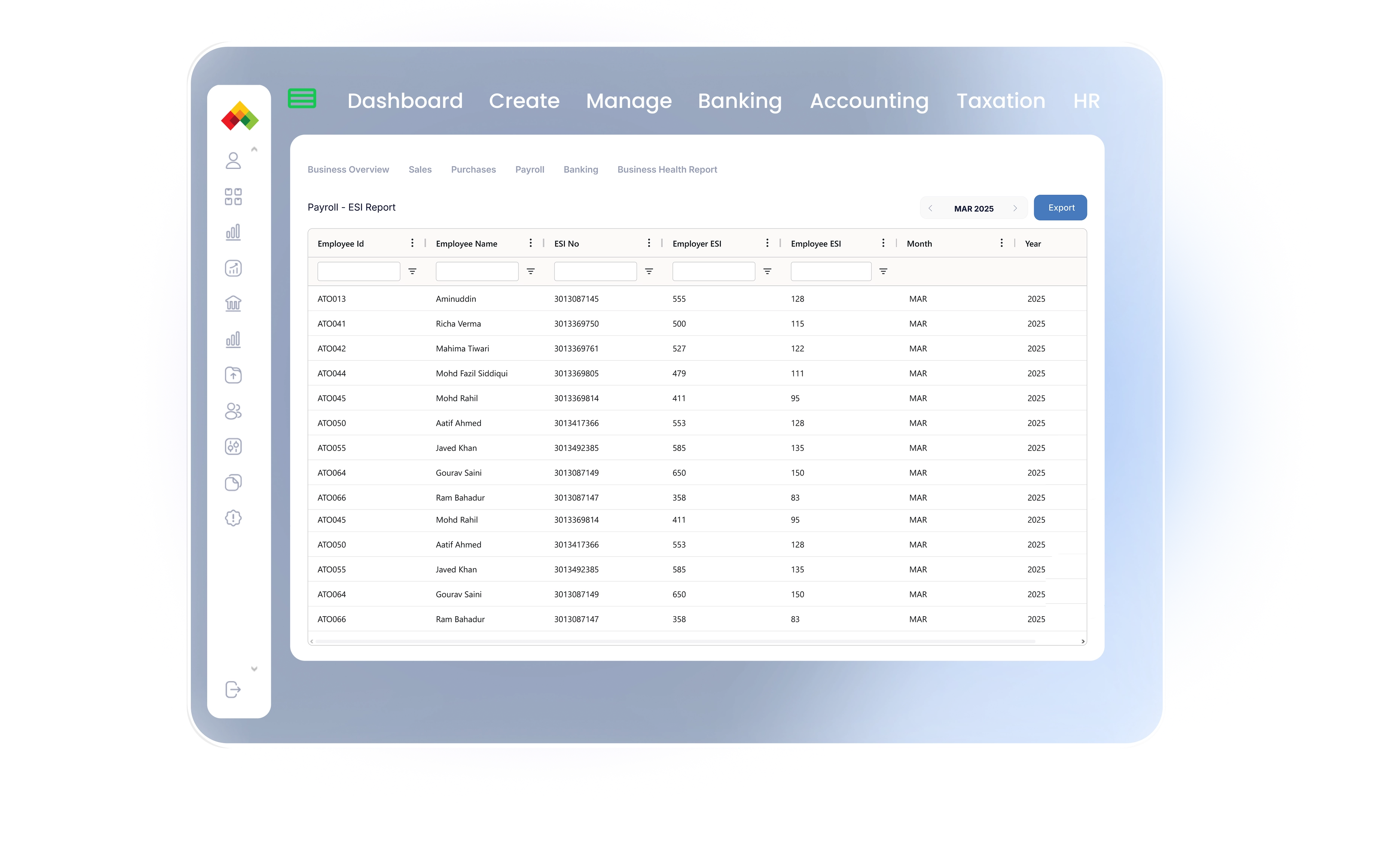The image size is (1400, 848).
Task: Open Month column options menu
Action: [1001, 243]
